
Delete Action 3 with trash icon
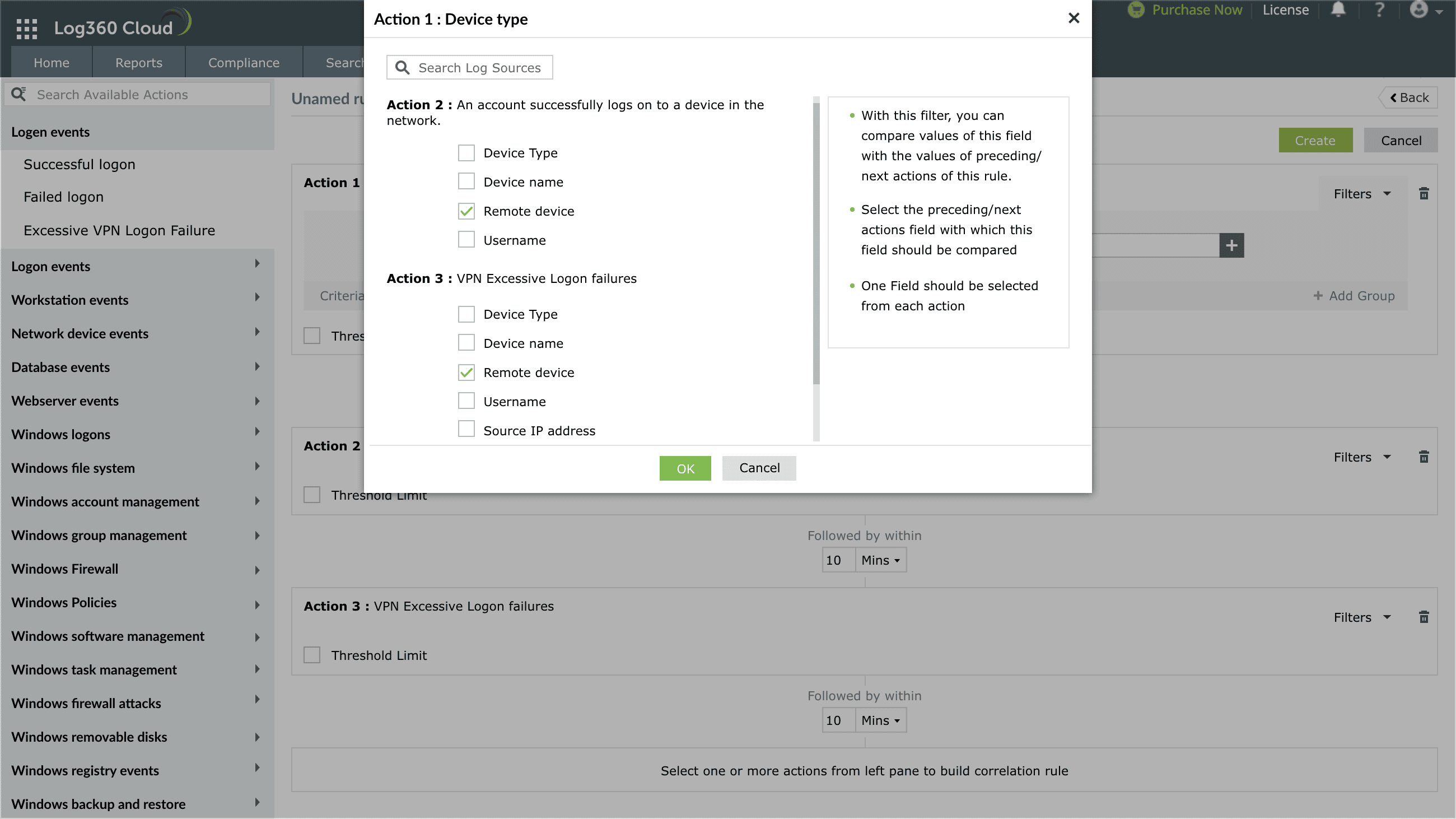point(1424,617)
